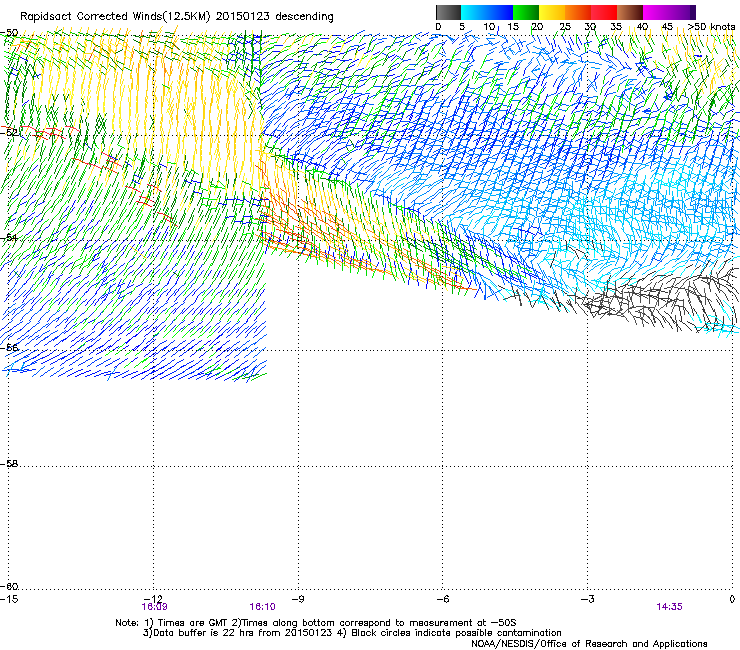Click the -9 longitude axis label
740x650 pixels.
(x=298, y=599)
